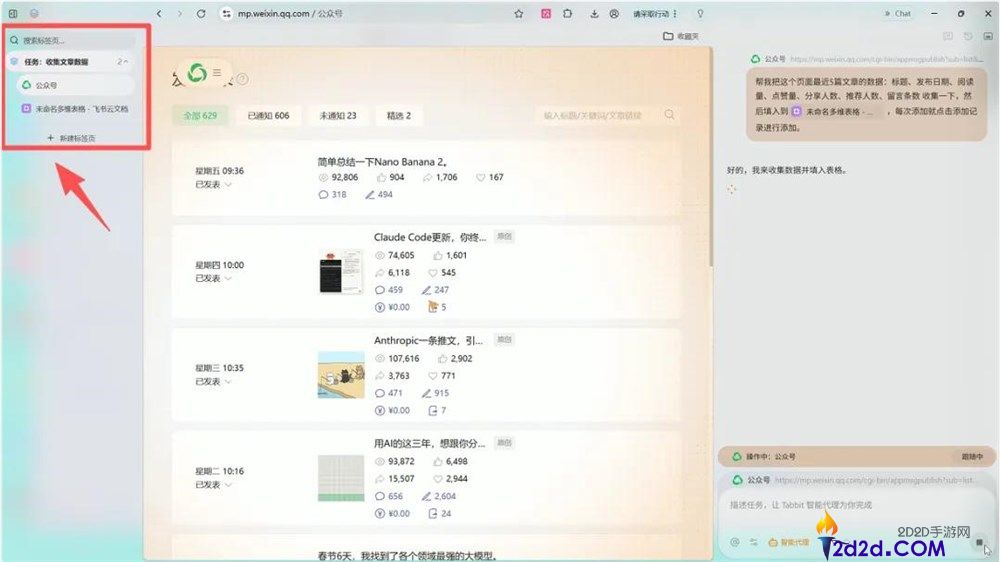Collapse the 任务: 收集文章数据 tab group
This screenshot has height=562, width=1000.
pyautogui.click(x=126, y=62)
